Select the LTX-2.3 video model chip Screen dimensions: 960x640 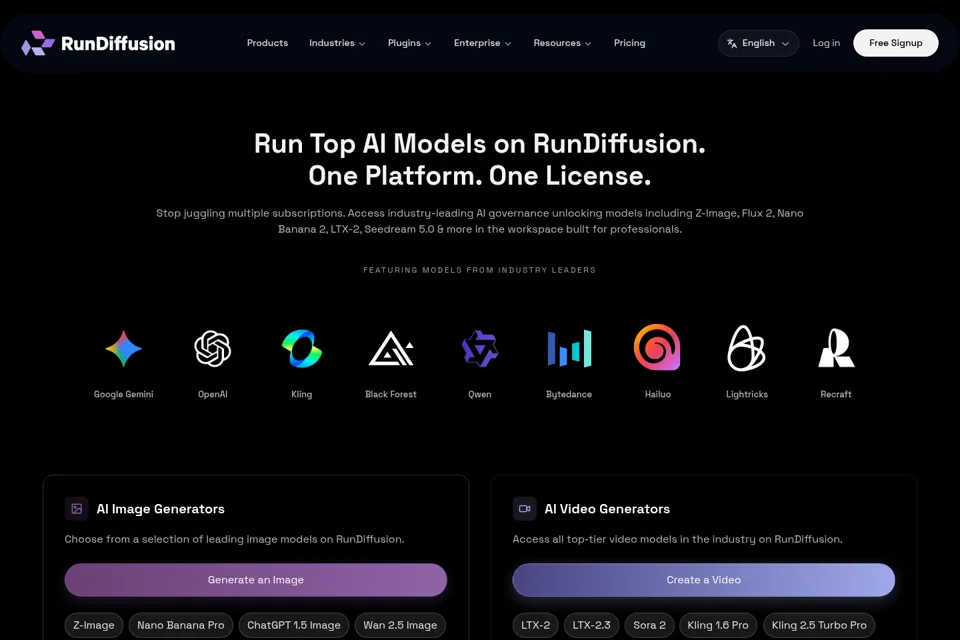click(591, 625)
